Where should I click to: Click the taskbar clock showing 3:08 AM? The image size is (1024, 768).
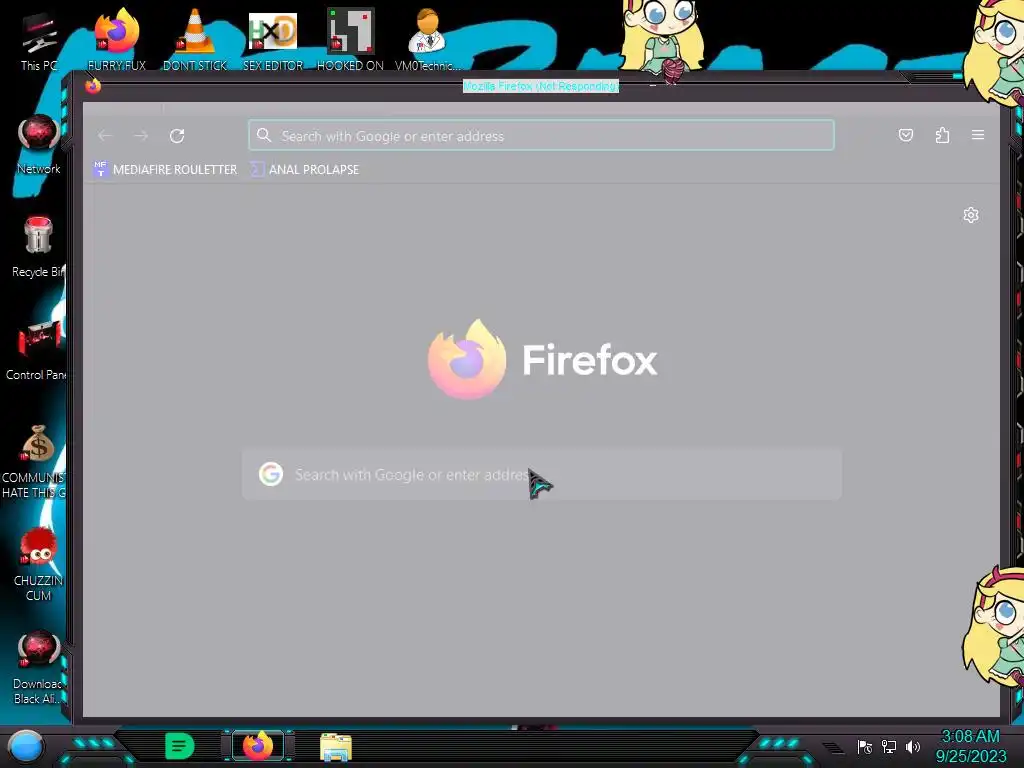pyautogui.click(x=971, y=746)
